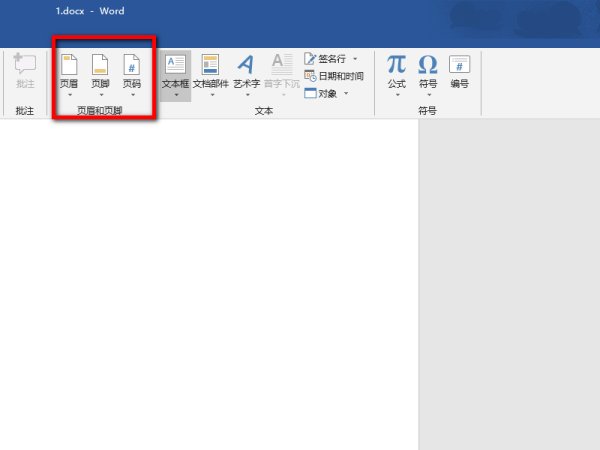
Task: Add page numbers with the 页码 icon
Action: pyautogui.click(x=132, y=64)
